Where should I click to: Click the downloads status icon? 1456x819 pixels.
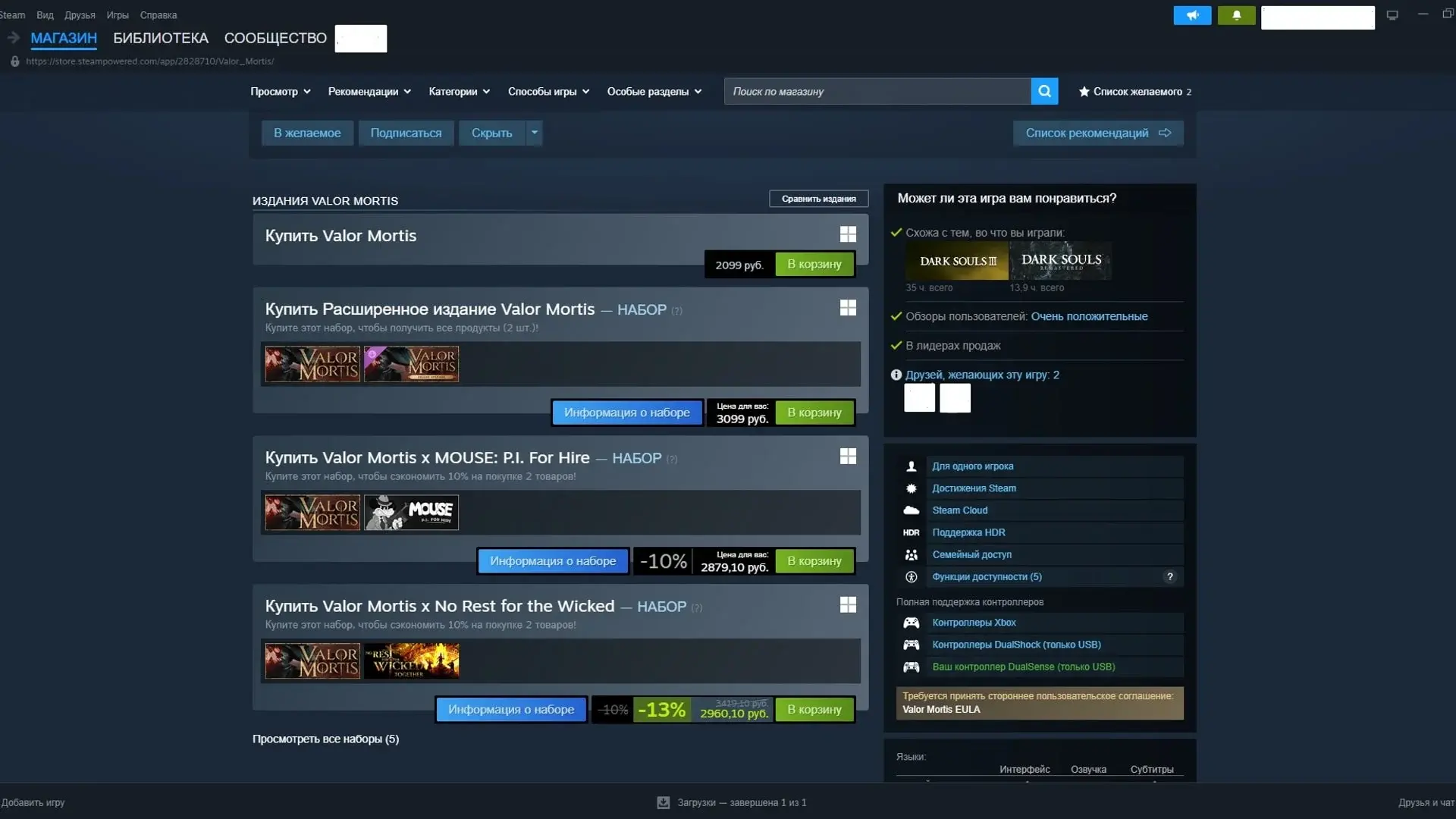pos(663,802)
